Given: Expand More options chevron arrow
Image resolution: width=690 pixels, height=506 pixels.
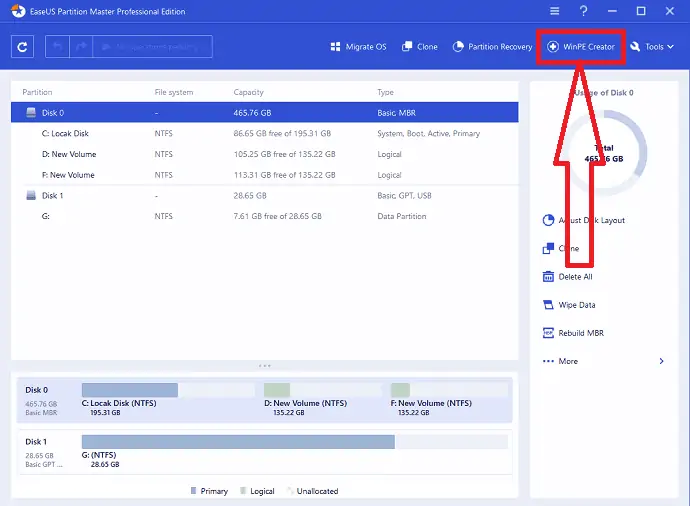Looking at the screenshot, I should pyautogui.click(x=661, y=361).
